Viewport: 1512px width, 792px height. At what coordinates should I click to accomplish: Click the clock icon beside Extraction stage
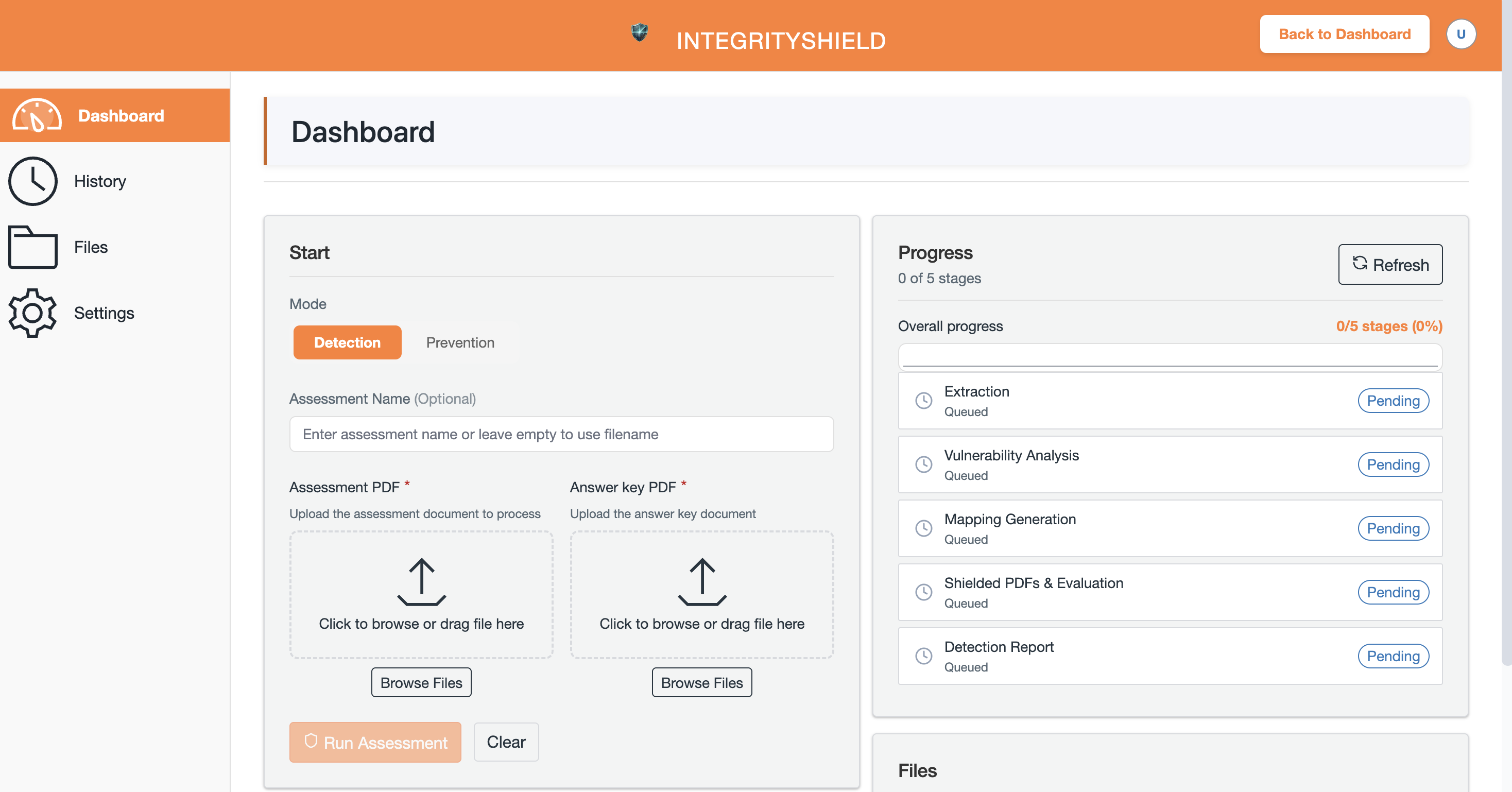coord(923,401)
